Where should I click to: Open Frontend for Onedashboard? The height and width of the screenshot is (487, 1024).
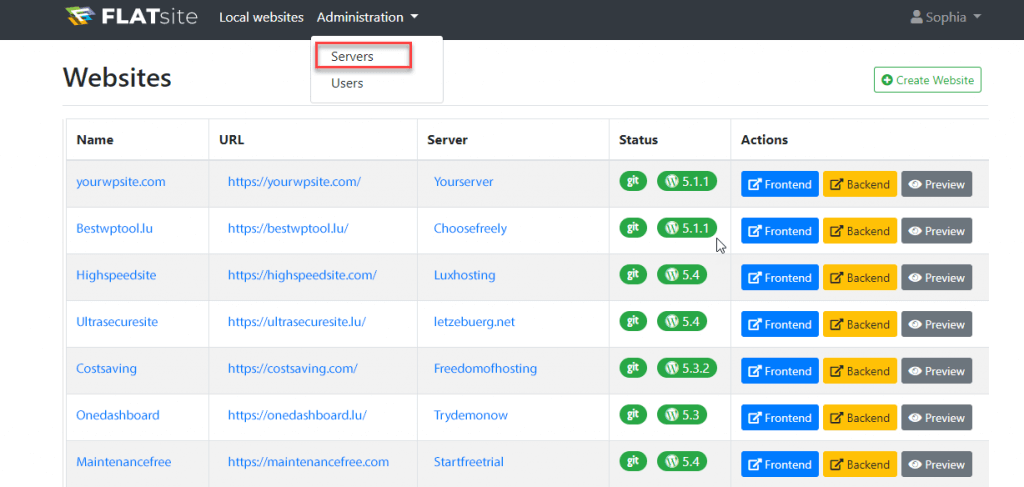point(780,418)
